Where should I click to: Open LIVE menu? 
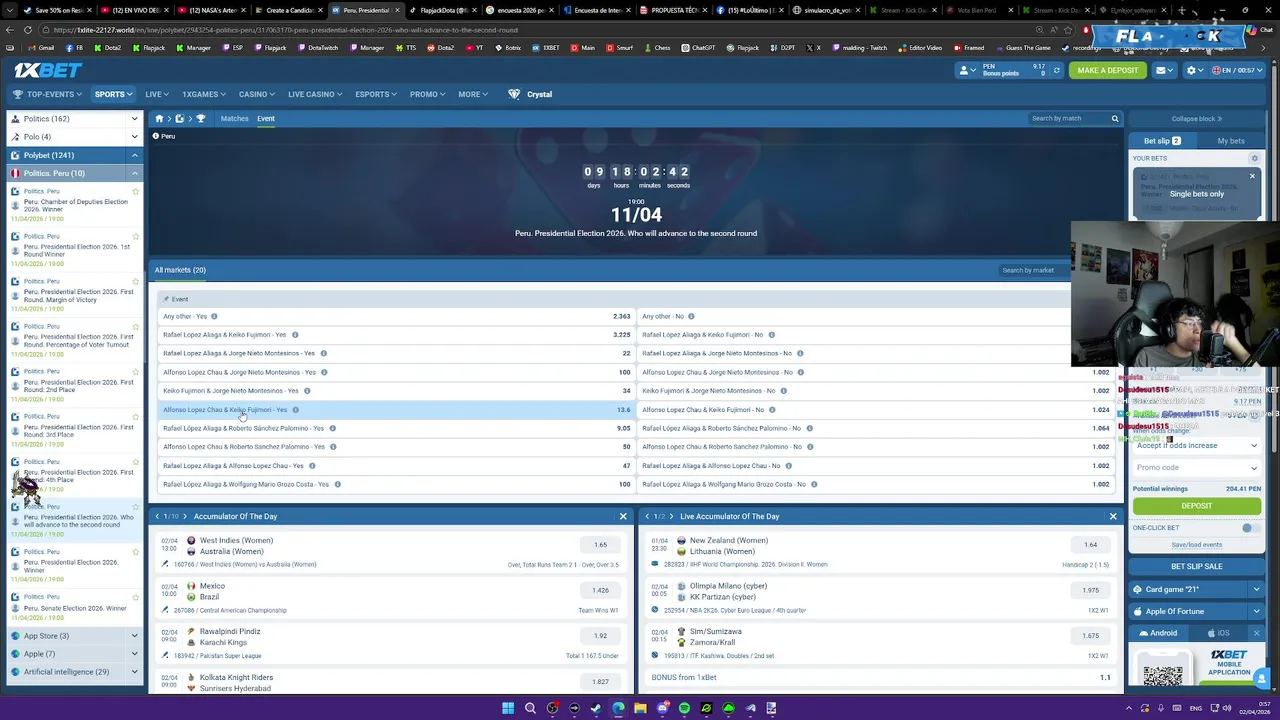pos(157,94)
